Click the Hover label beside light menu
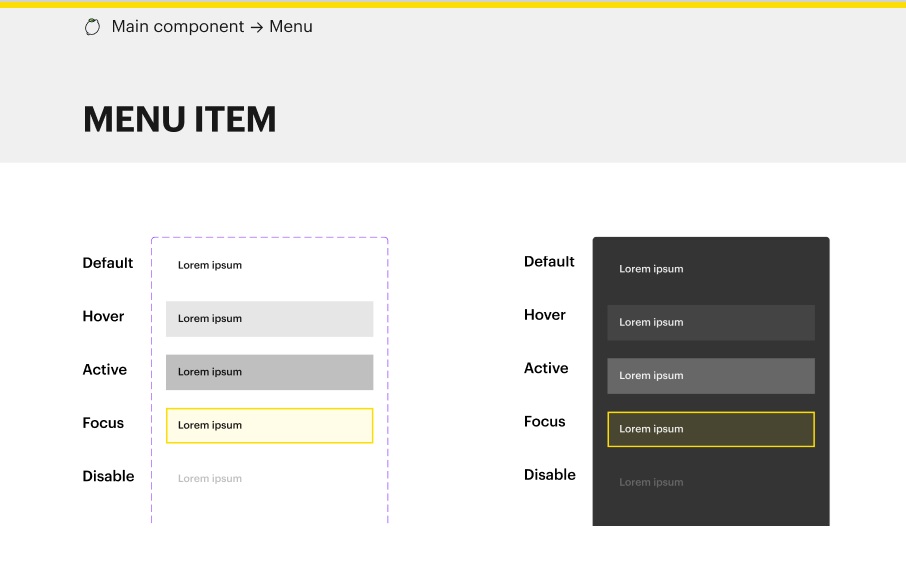Viewport: 906px width, 569px height. pos(103,316)
